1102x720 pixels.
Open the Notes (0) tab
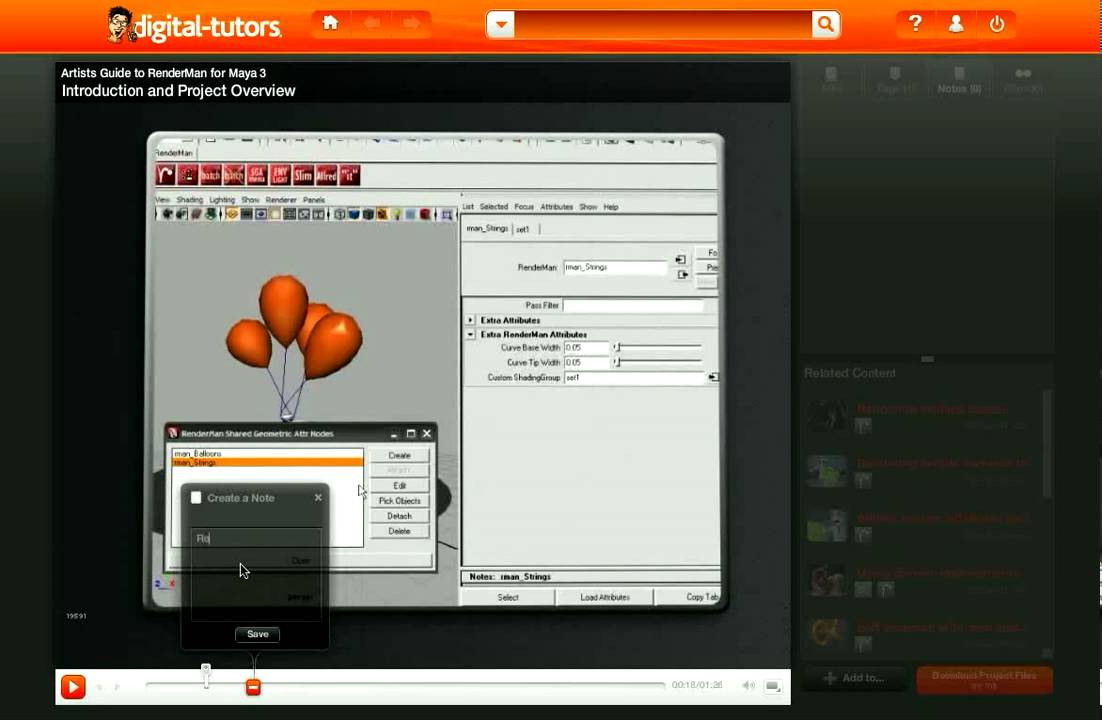tap(959, 80)
